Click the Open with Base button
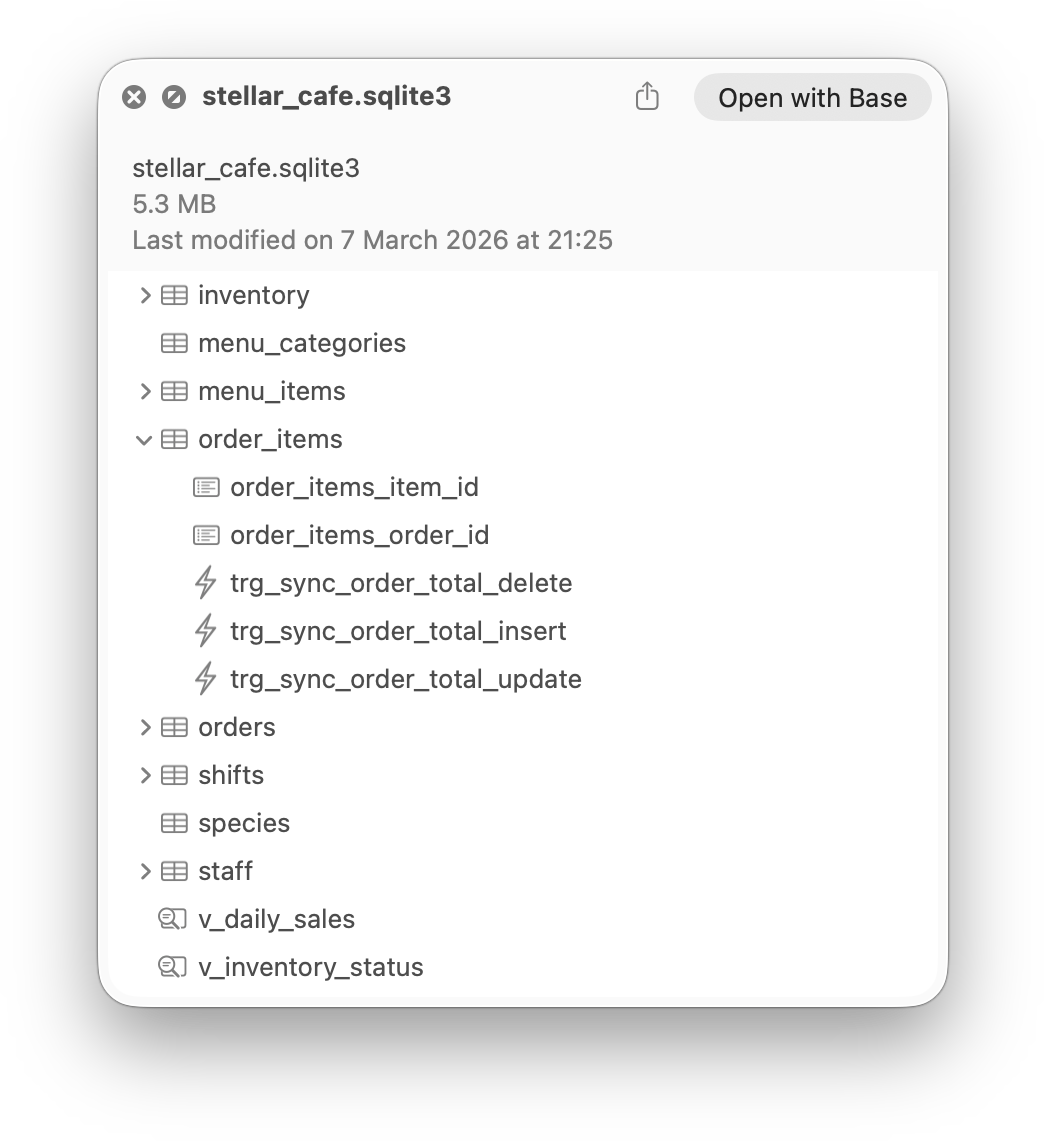1044x1141 pixels. pos(812,97)
